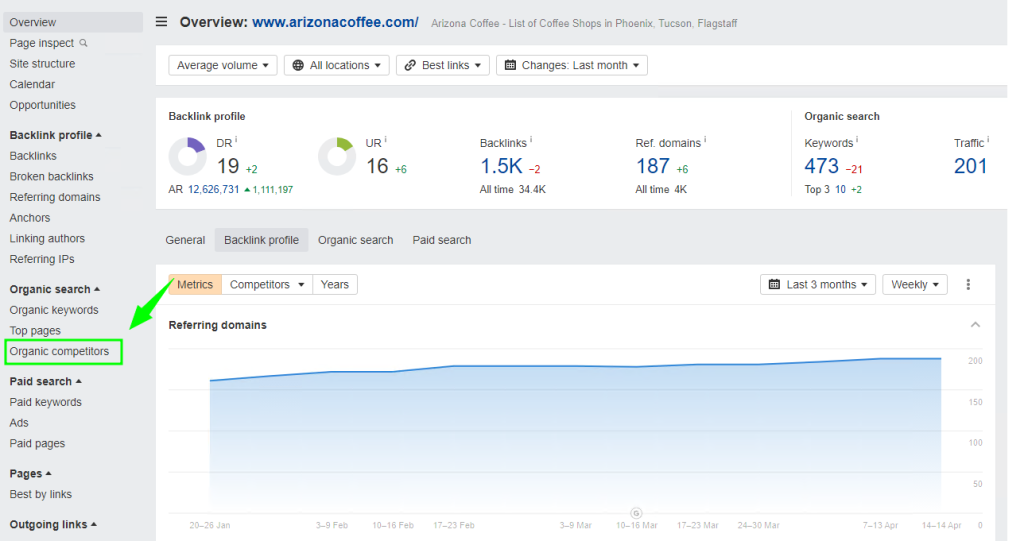Image resolution: width=1024 pixels, height=541 pixels.
Task: Select the Metrics chart toggle
Action: pos(195,285)
